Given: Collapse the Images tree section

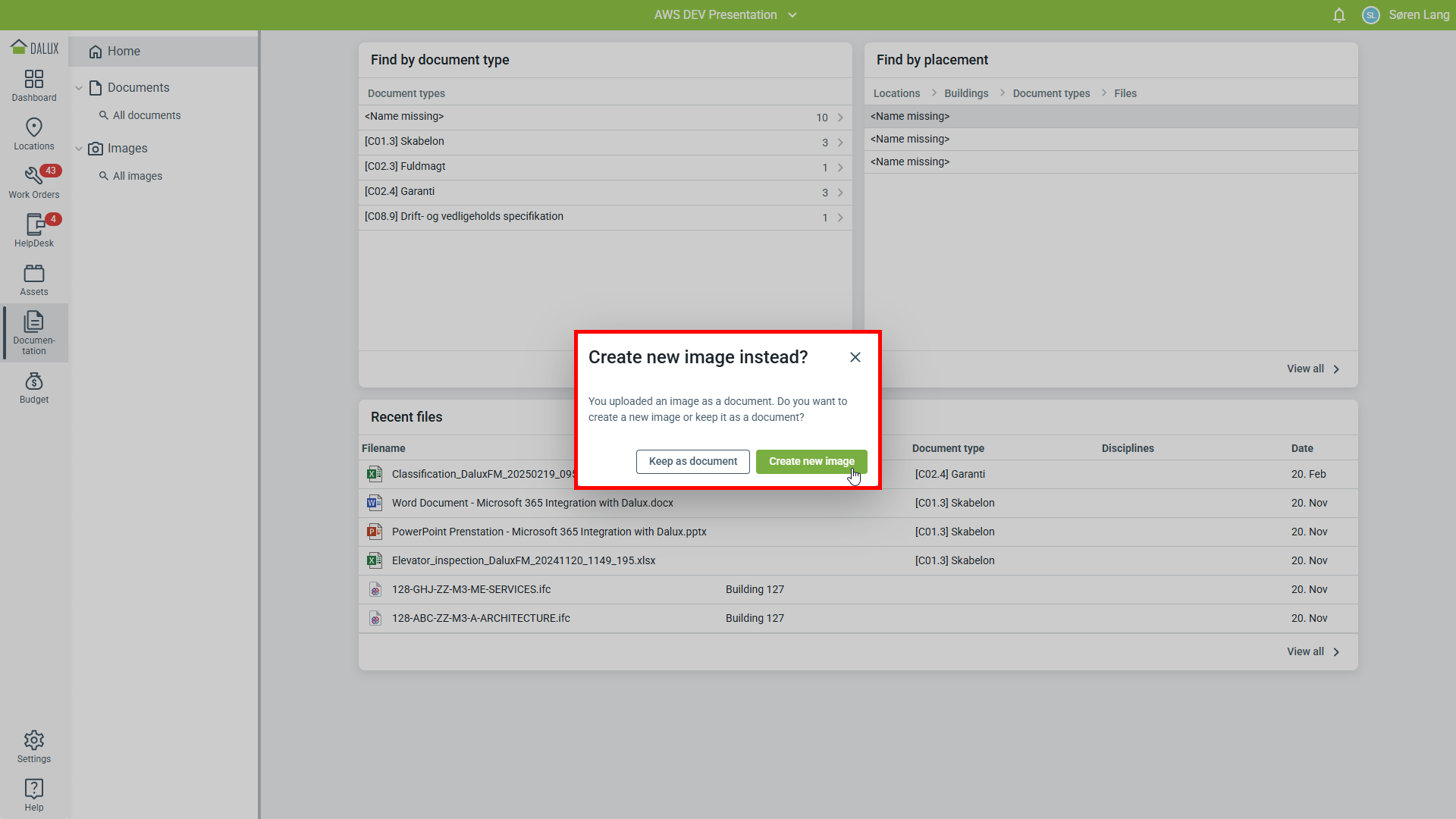Looking at the screenshot, I should point(79,149).
